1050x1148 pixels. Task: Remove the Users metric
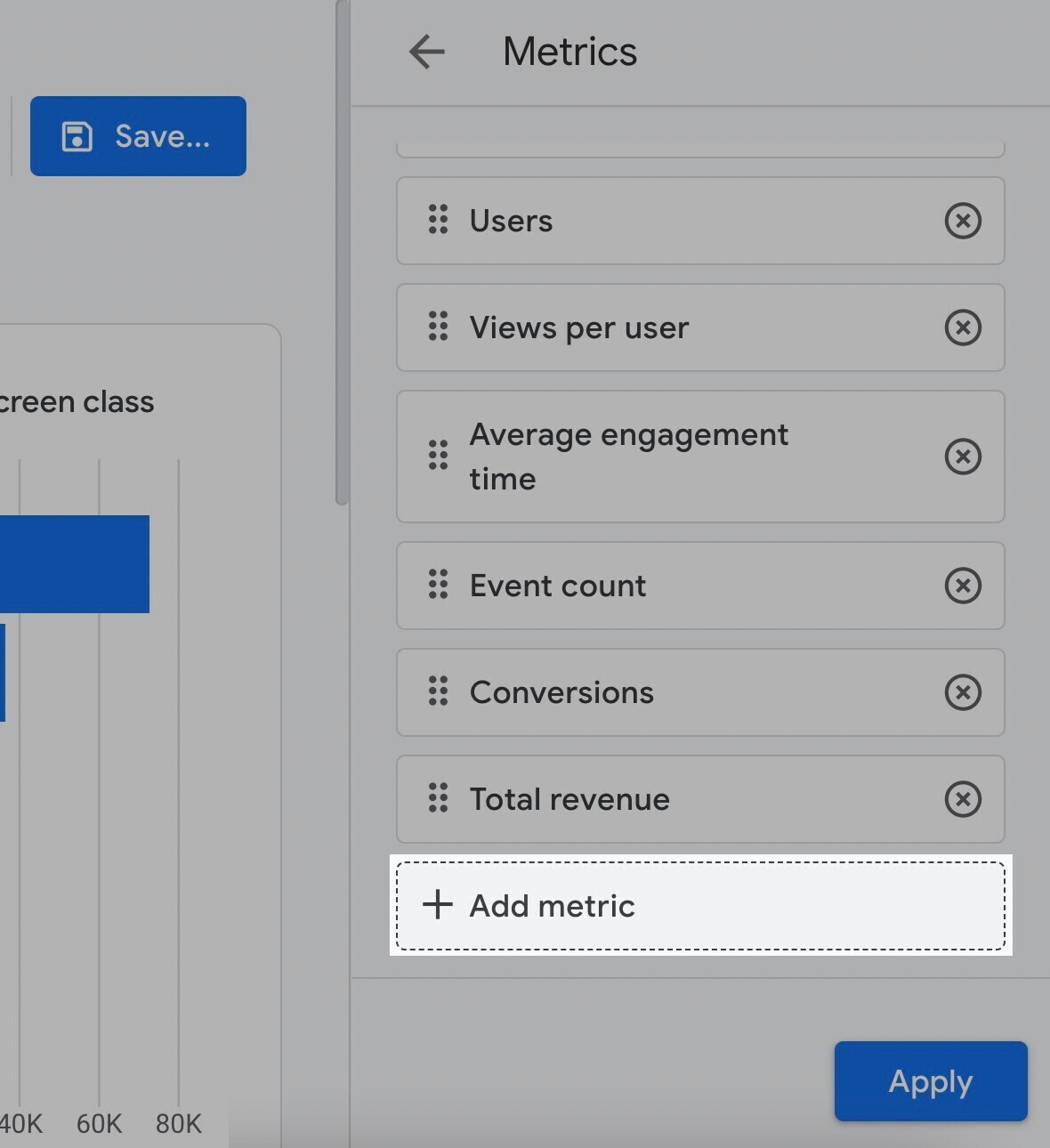click(x=963, y=221)
